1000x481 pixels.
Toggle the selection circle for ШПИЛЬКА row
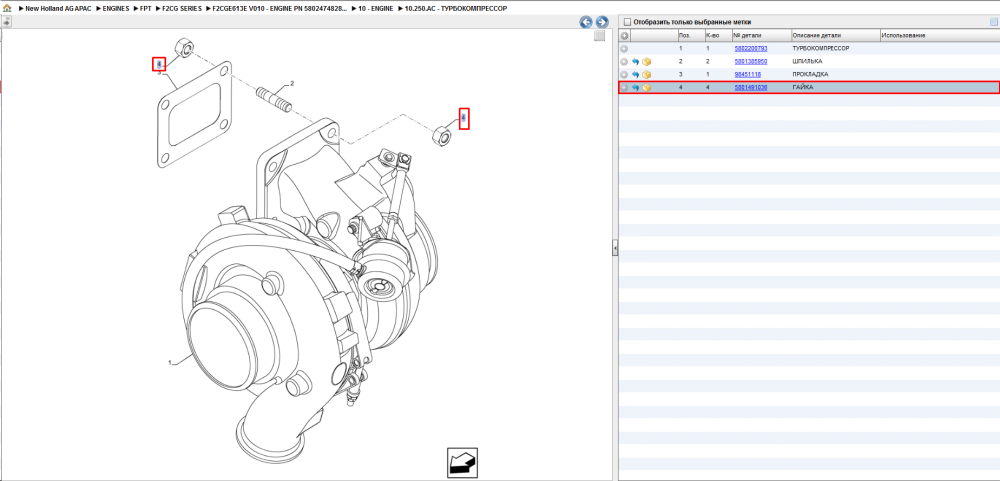624,61
